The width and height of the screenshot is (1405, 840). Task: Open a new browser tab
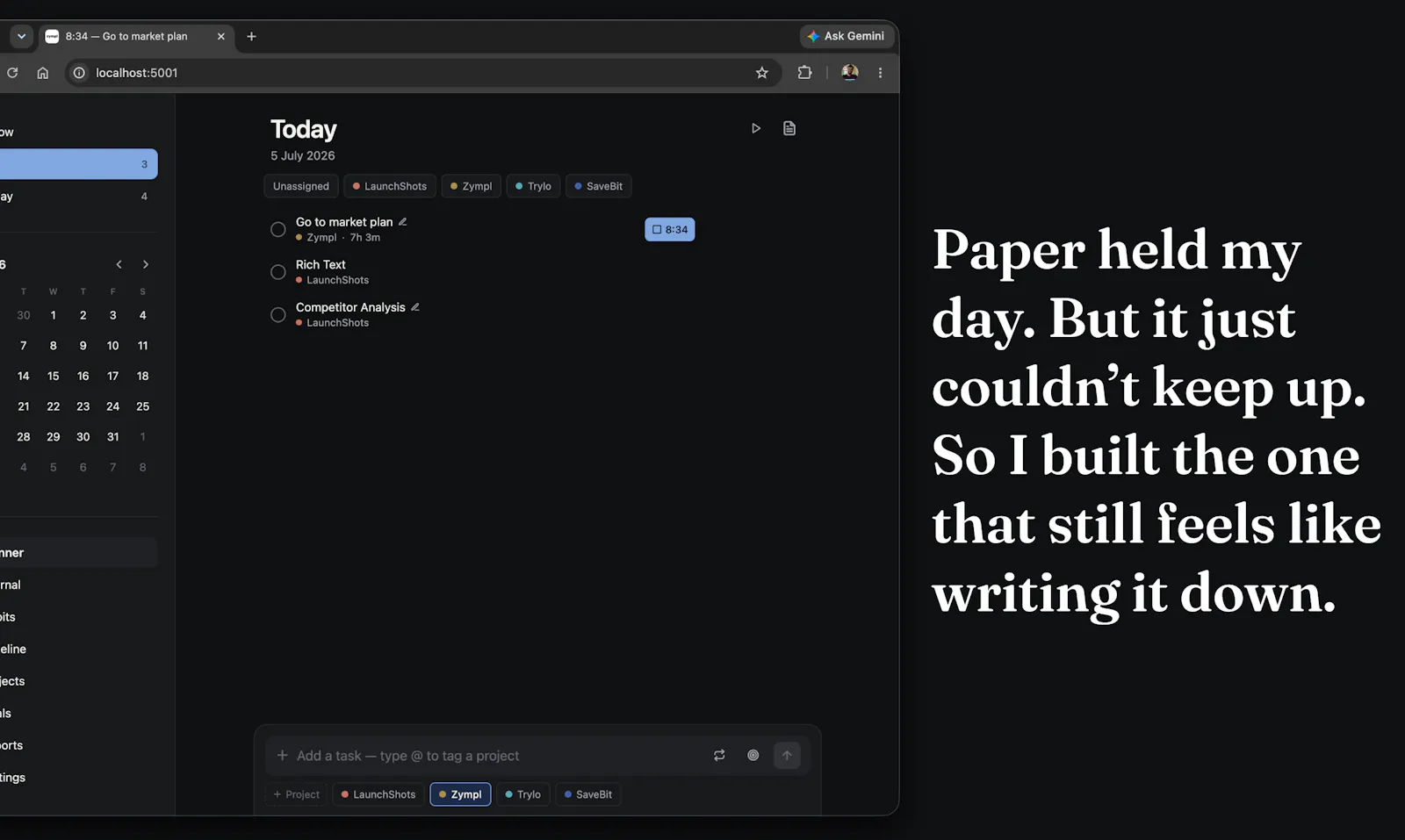[252, 36]
